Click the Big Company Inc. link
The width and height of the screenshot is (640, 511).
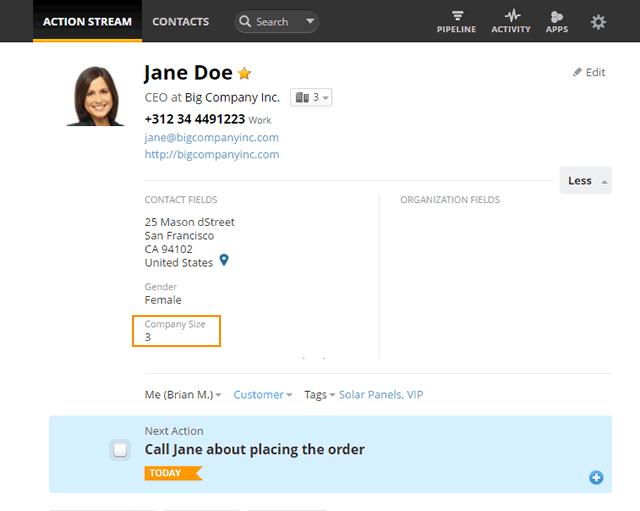click(232, 98)
